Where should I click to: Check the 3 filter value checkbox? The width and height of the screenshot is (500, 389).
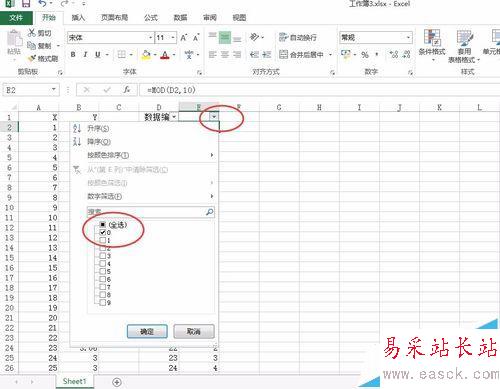pos(103,256)
